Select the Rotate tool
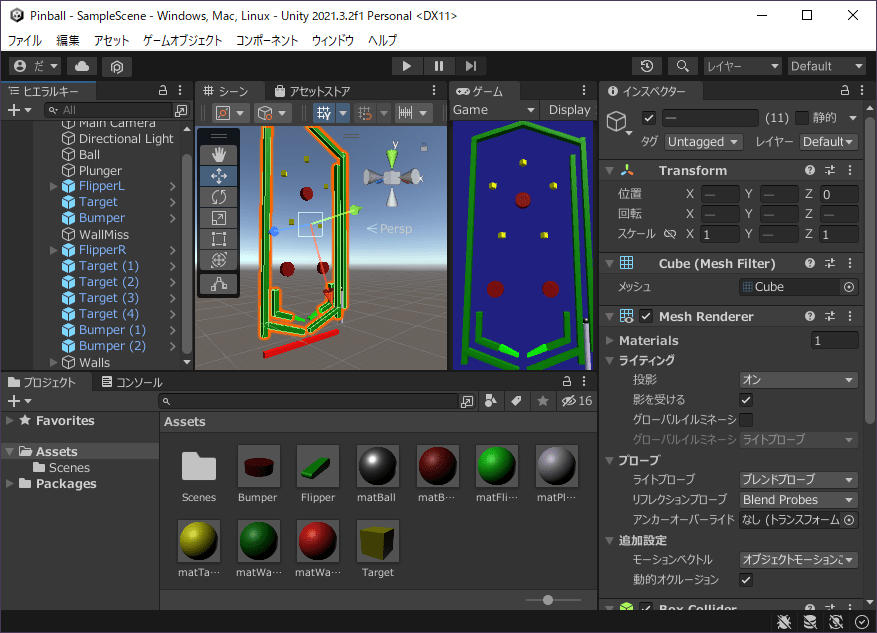Screen dimensions: 877x633 [219, 197]
